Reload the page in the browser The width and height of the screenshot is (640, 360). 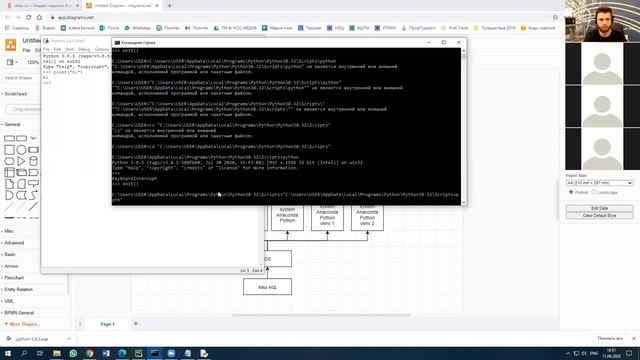click(x=29, y=18)
